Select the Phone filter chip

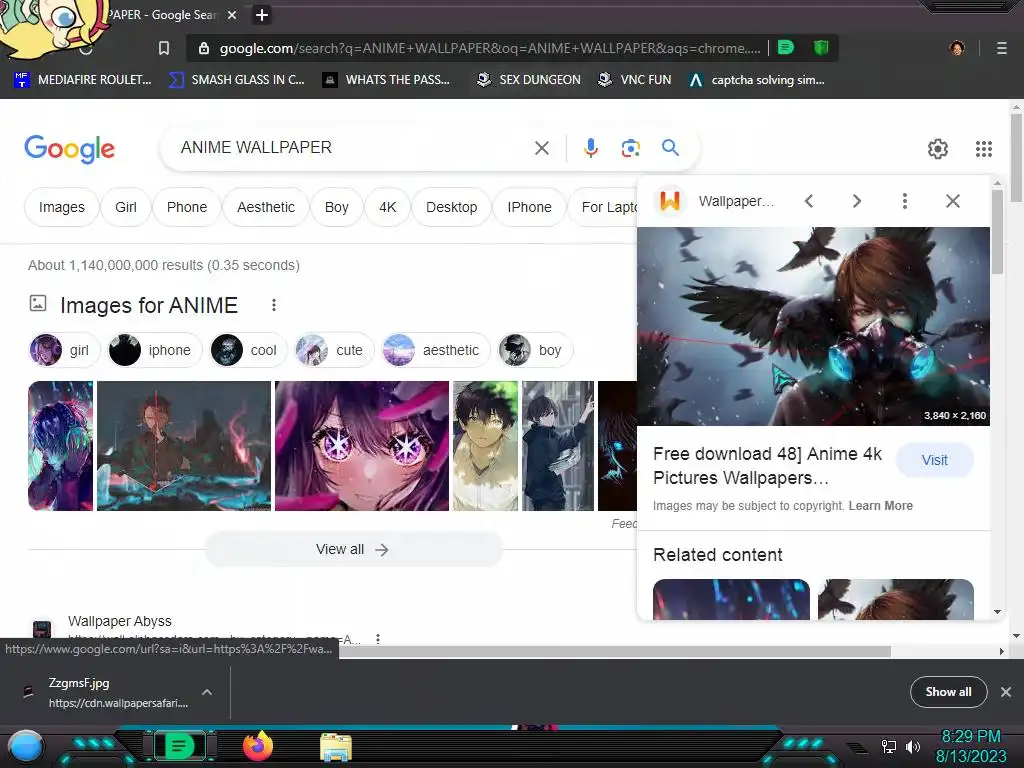187,207
